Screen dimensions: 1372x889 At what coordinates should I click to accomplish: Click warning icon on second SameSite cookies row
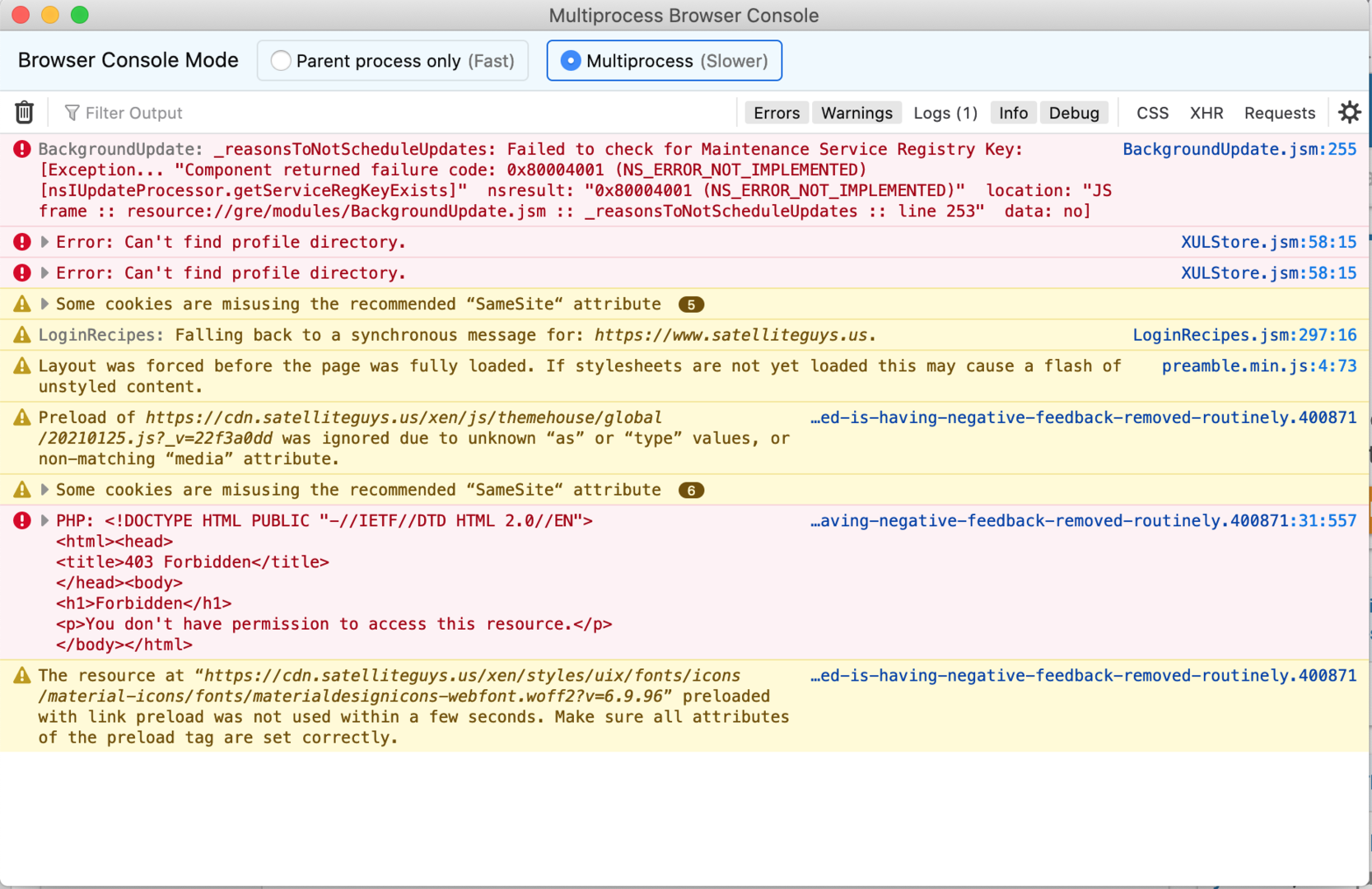click(x=22, y=490)
